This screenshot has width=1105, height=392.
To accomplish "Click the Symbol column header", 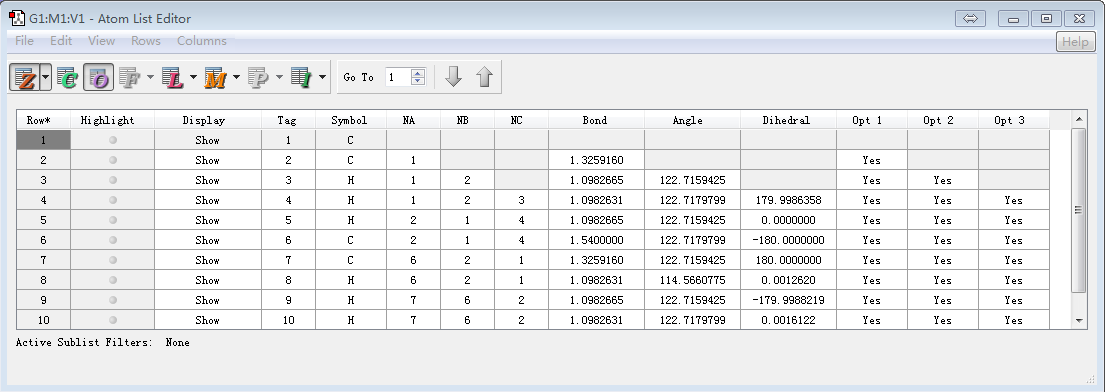I will 350,120.
